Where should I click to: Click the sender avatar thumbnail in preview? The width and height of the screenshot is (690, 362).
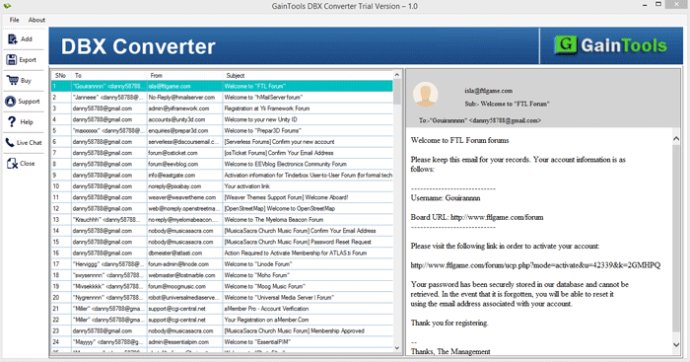[426, 94]
